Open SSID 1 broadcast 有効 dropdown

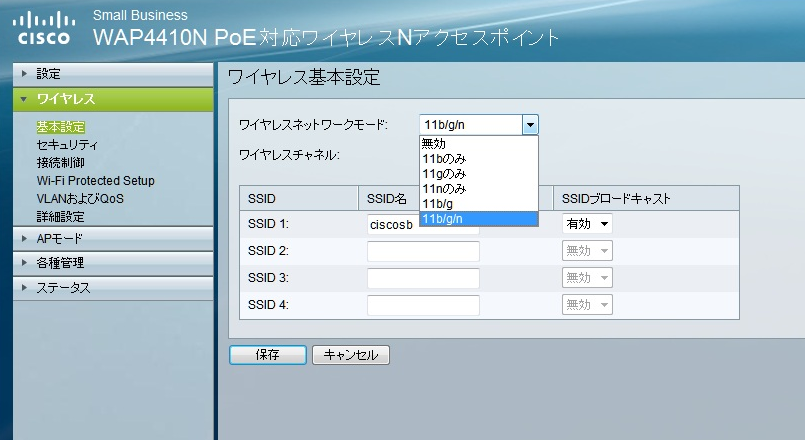point(587,224)
